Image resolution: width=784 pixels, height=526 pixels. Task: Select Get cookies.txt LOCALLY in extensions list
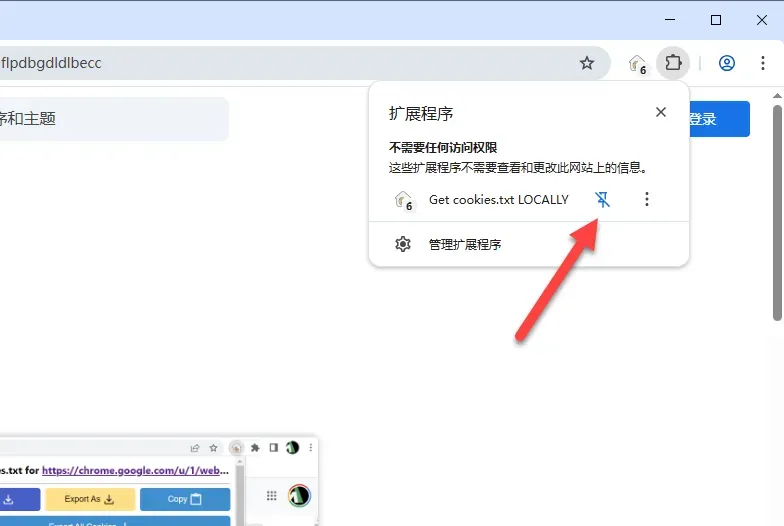(x=498, y=200)
